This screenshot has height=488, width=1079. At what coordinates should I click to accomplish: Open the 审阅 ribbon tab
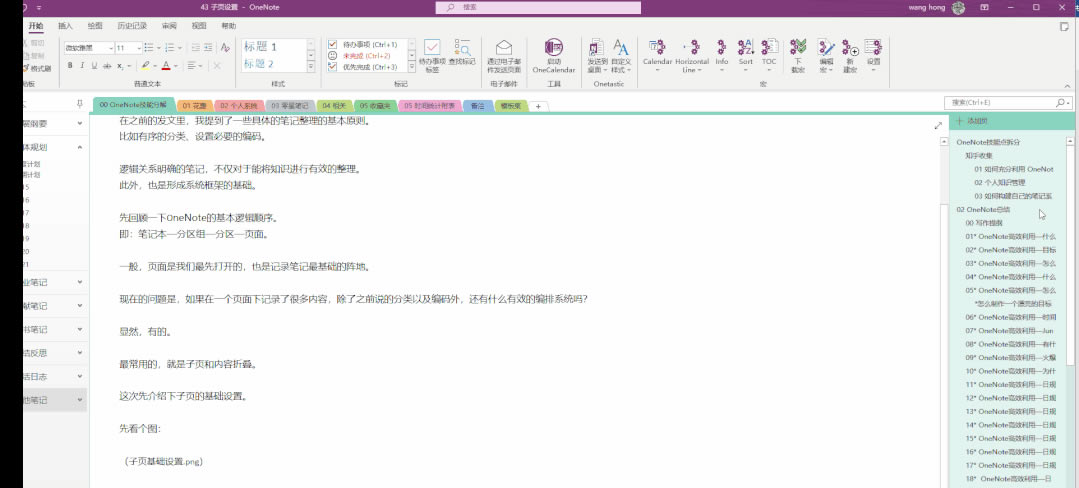pyautogui.click(x=169, y=25)
